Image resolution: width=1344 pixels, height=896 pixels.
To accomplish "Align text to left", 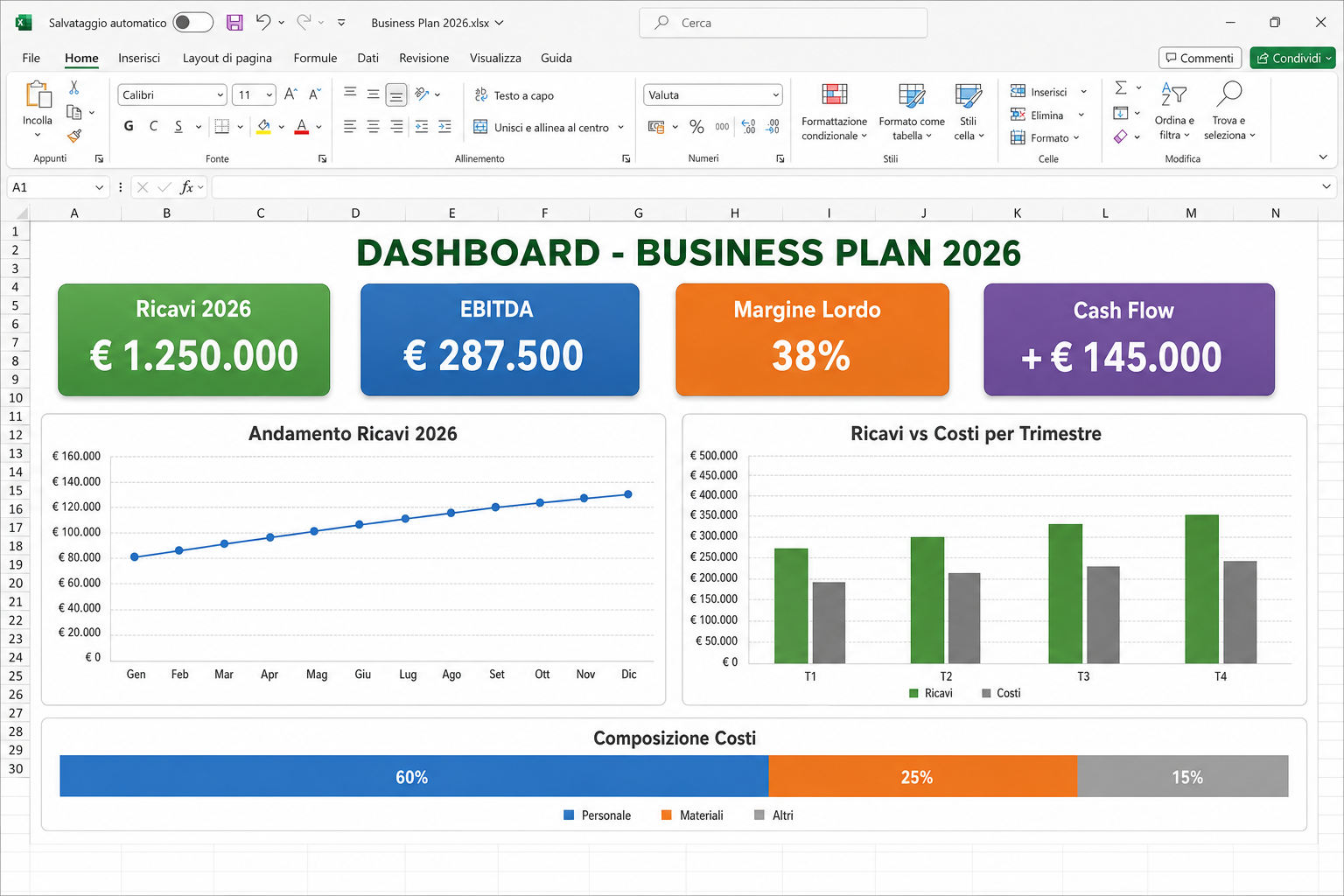I will point(350,126).
